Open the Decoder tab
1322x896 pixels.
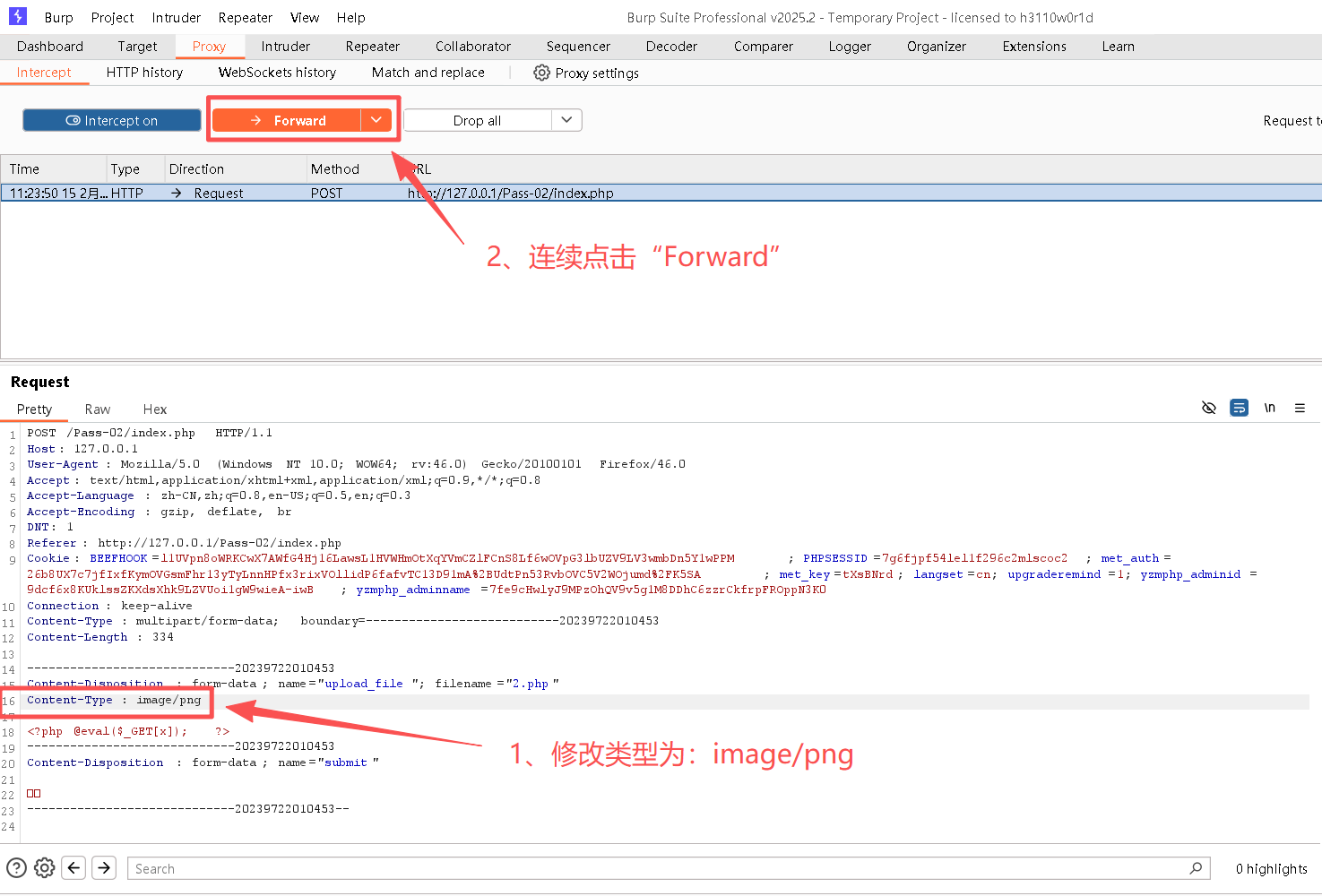671,47
